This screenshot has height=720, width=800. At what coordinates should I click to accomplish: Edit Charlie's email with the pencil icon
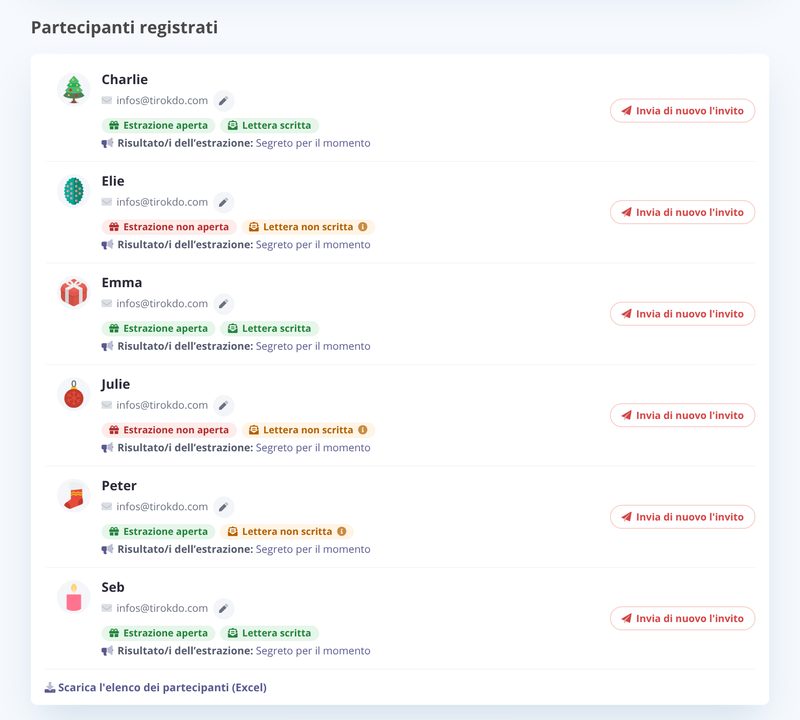coord(223,101)
